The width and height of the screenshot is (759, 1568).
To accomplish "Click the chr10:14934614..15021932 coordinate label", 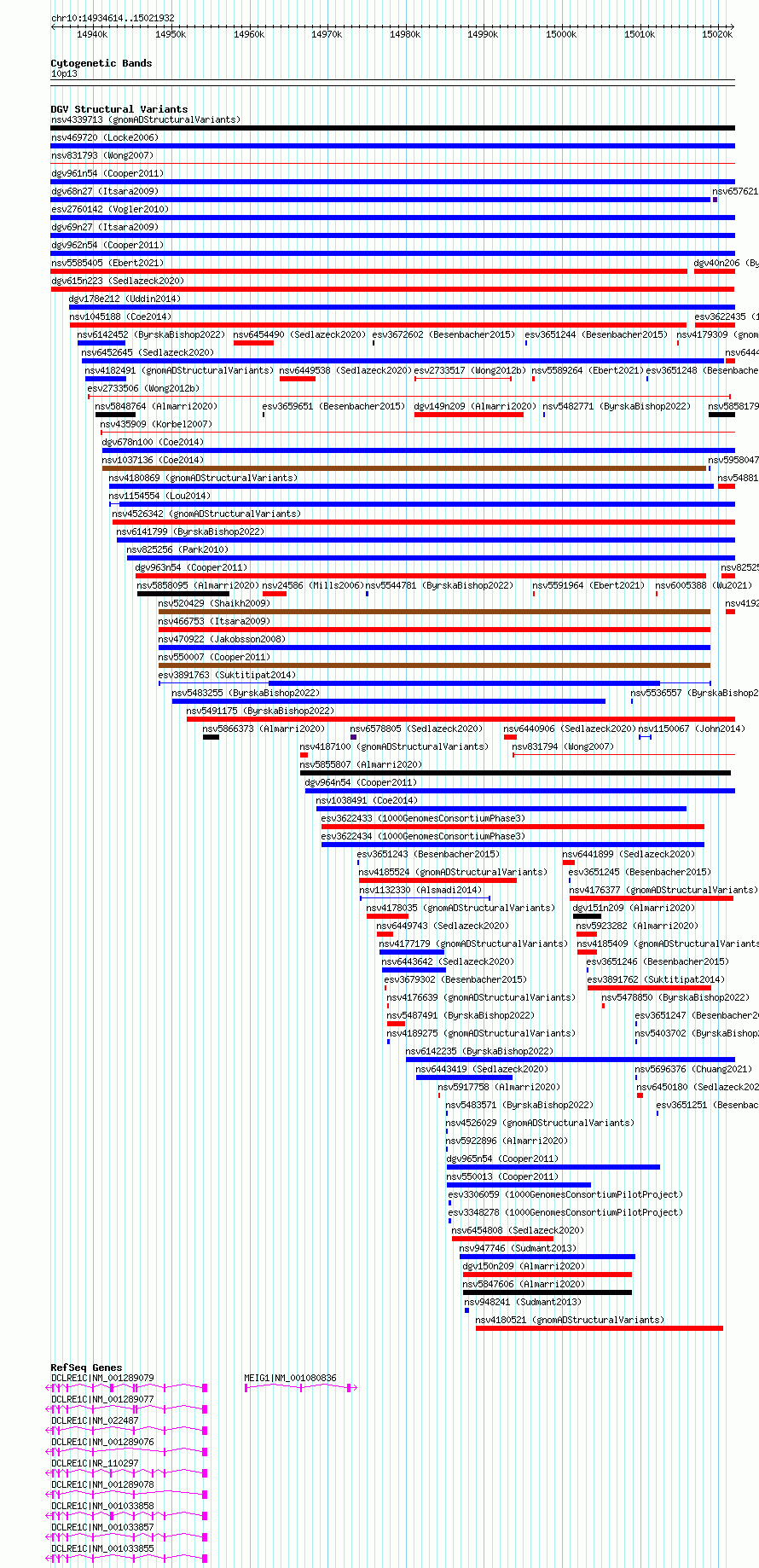I will coord(113,18).
